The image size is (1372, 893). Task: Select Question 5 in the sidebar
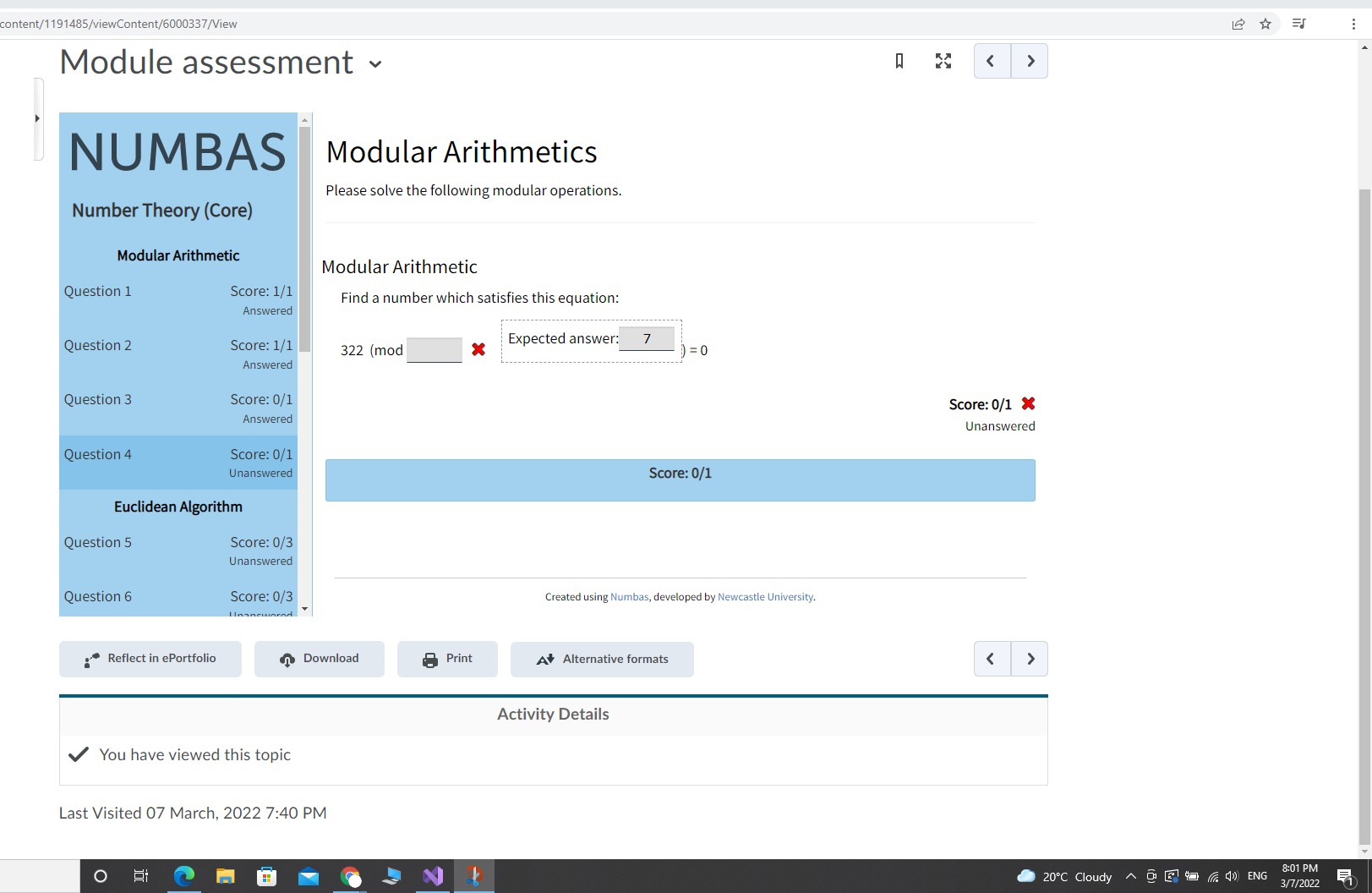[97, 542]
